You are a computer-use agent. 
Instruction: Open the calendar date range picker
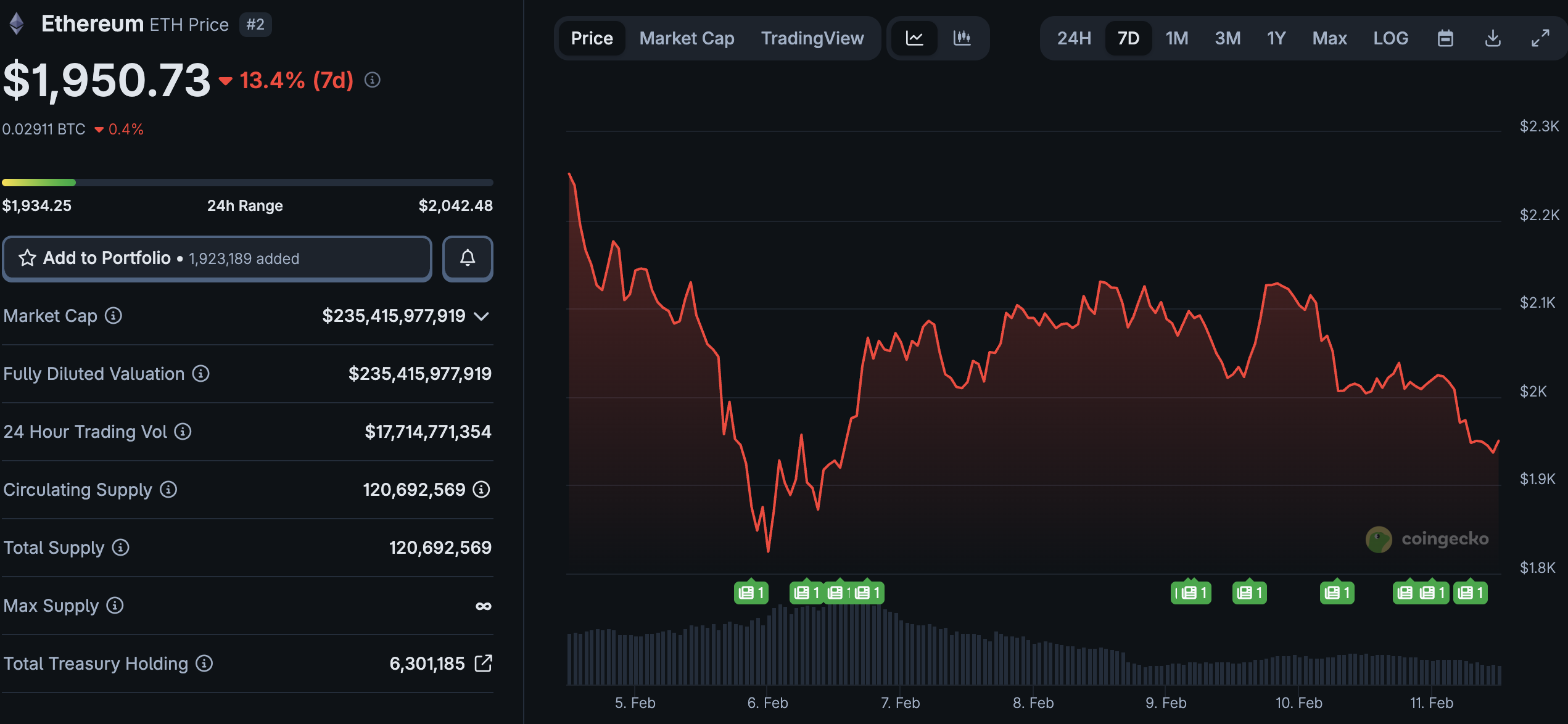(x=1445, y=38)
